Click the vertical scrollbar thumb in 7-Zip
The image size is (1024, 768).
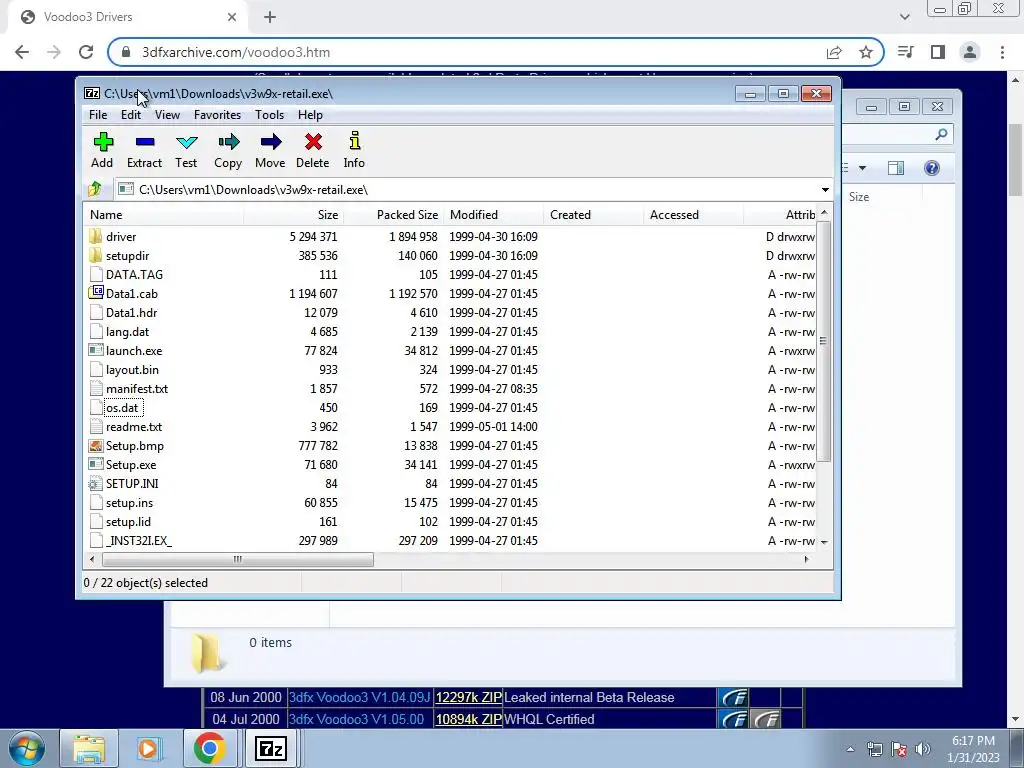click(x=824, y=341)
